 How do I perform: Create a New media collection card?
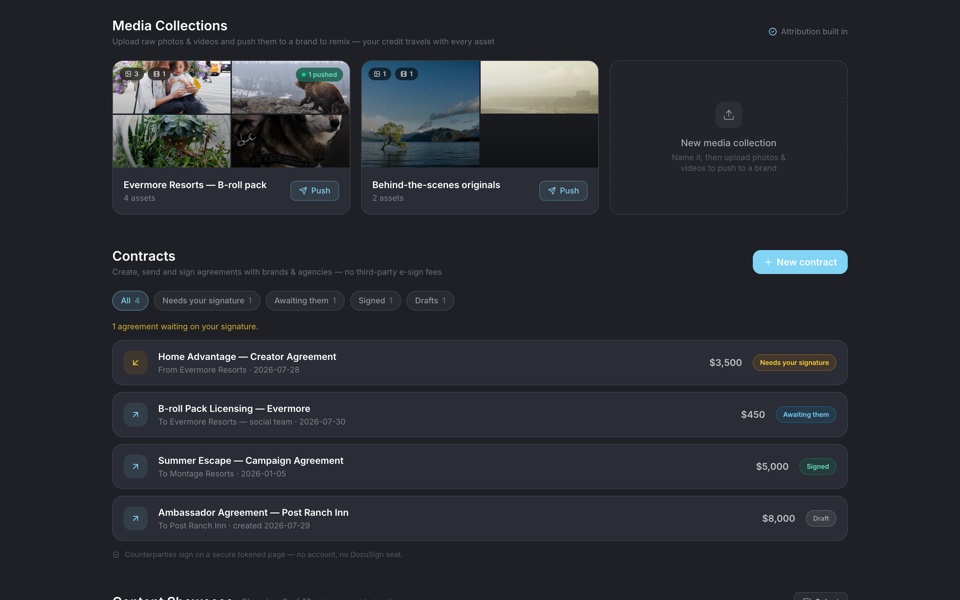729,138
